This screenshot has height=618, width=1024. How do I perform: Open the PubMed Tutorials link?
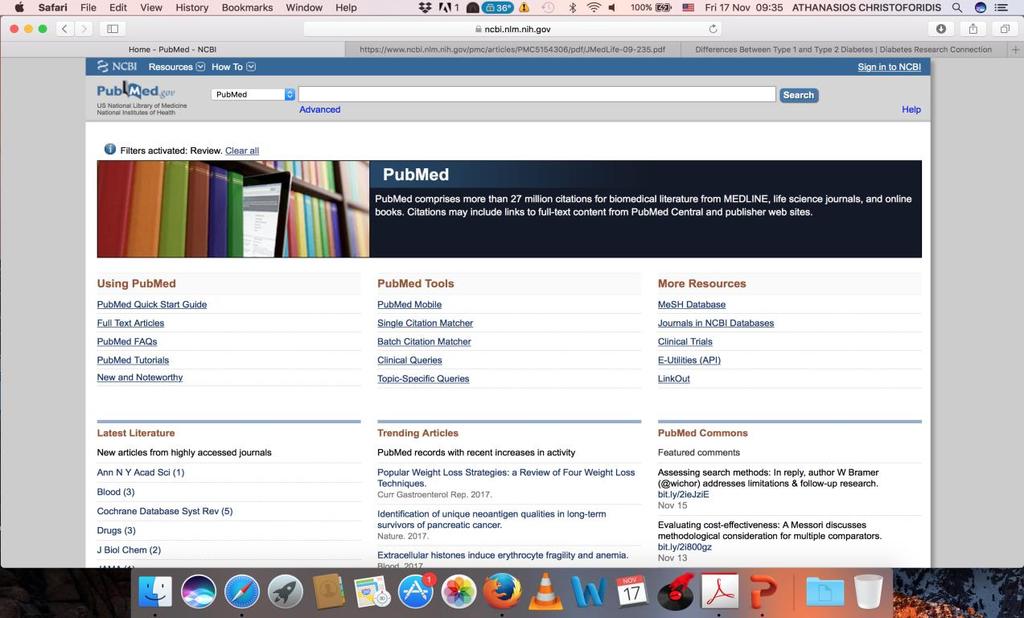(x=133, y=361)
